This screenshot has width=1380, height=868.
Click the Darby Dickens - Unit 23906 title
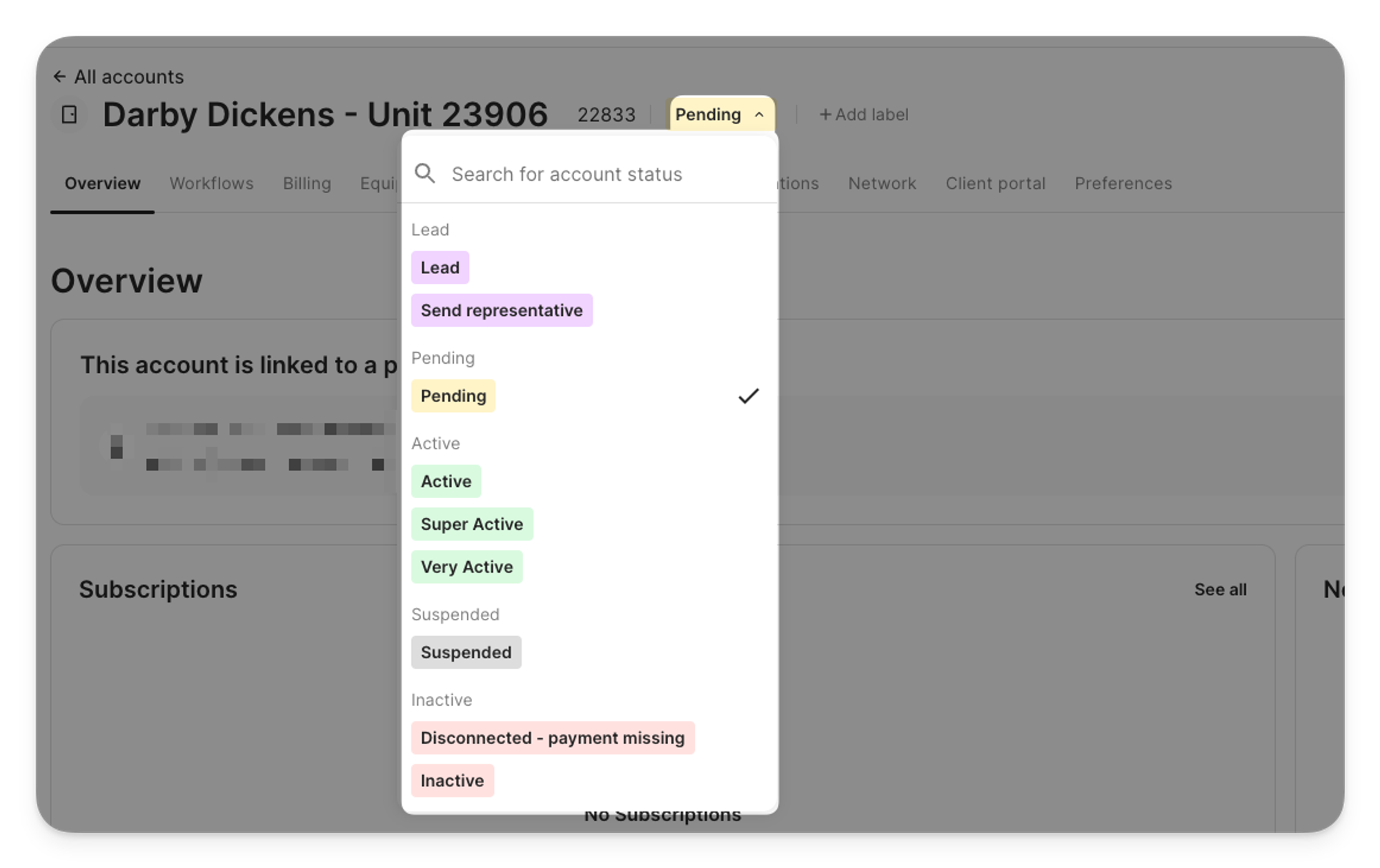(x=325, y=115)
